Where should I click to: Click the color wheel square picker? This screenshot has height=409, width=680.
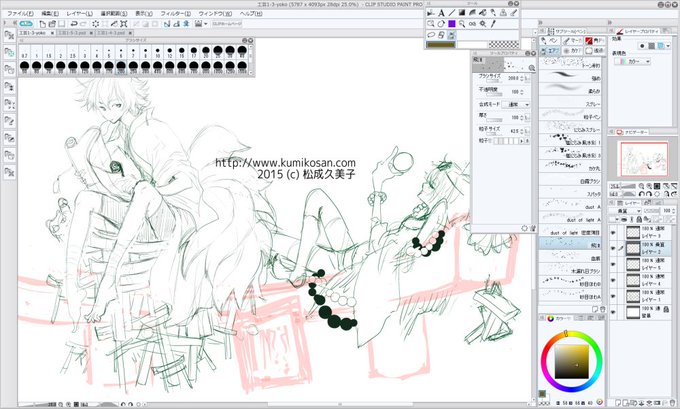(x=572, y=362)
